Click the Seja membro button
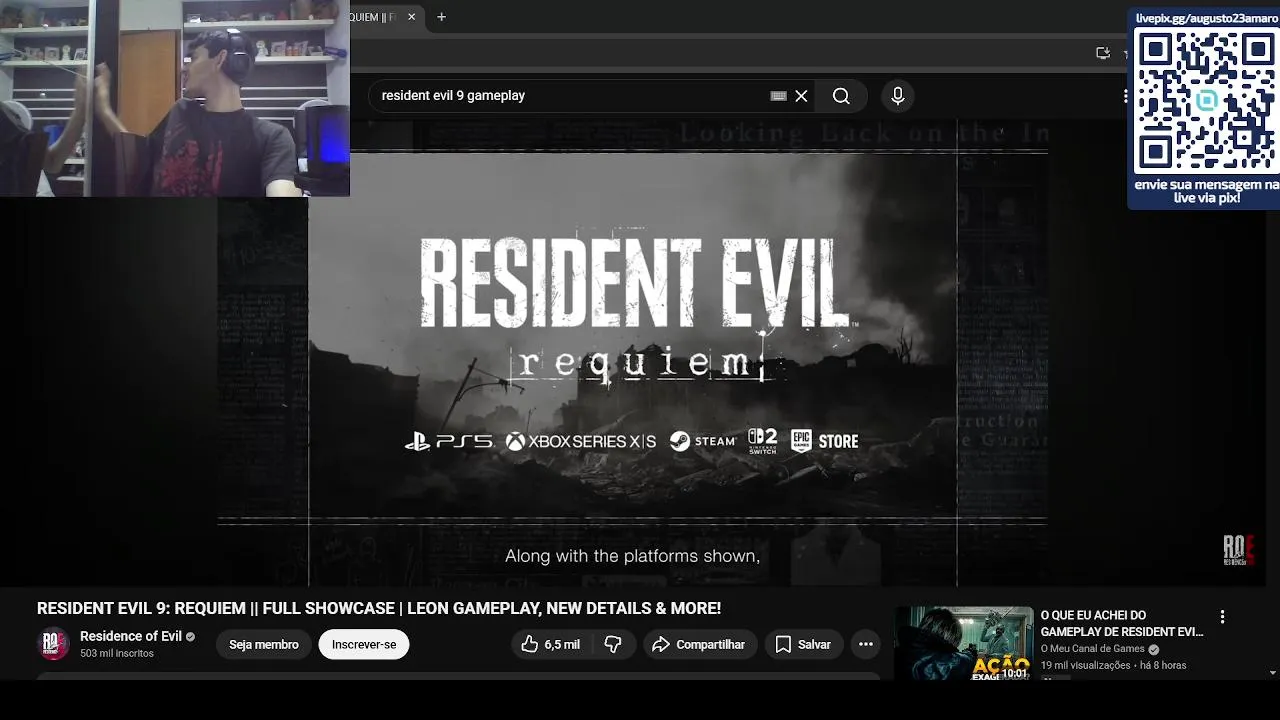 (264, 645)
